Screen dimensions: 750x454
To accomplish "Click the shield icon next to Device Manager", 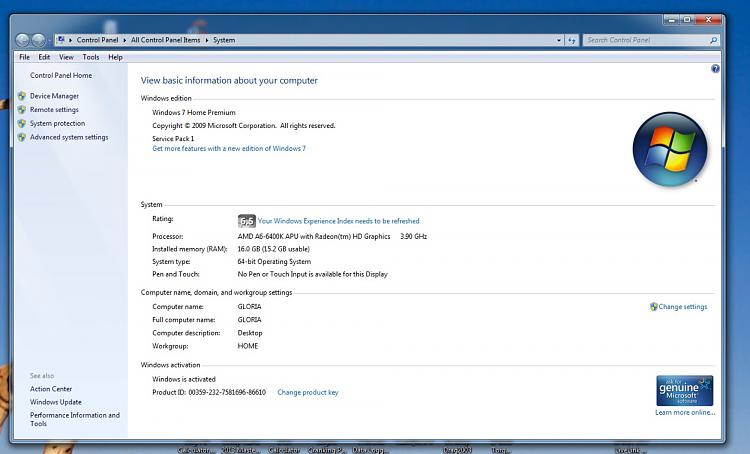I will [22, 96].
